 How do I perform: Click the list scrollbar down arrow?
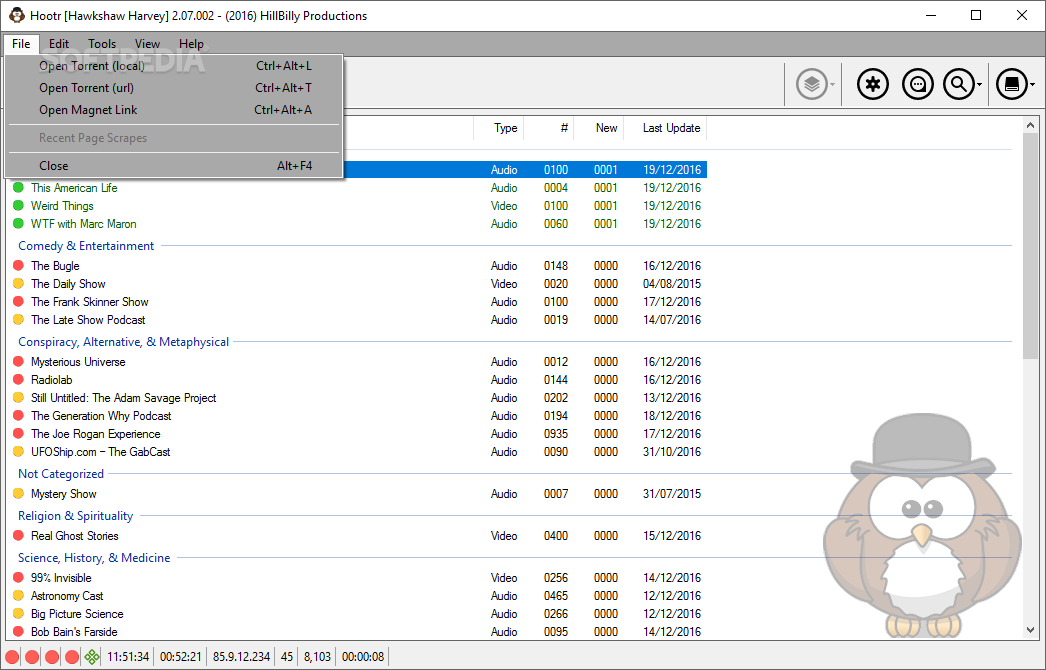[x=1030, y=630]
